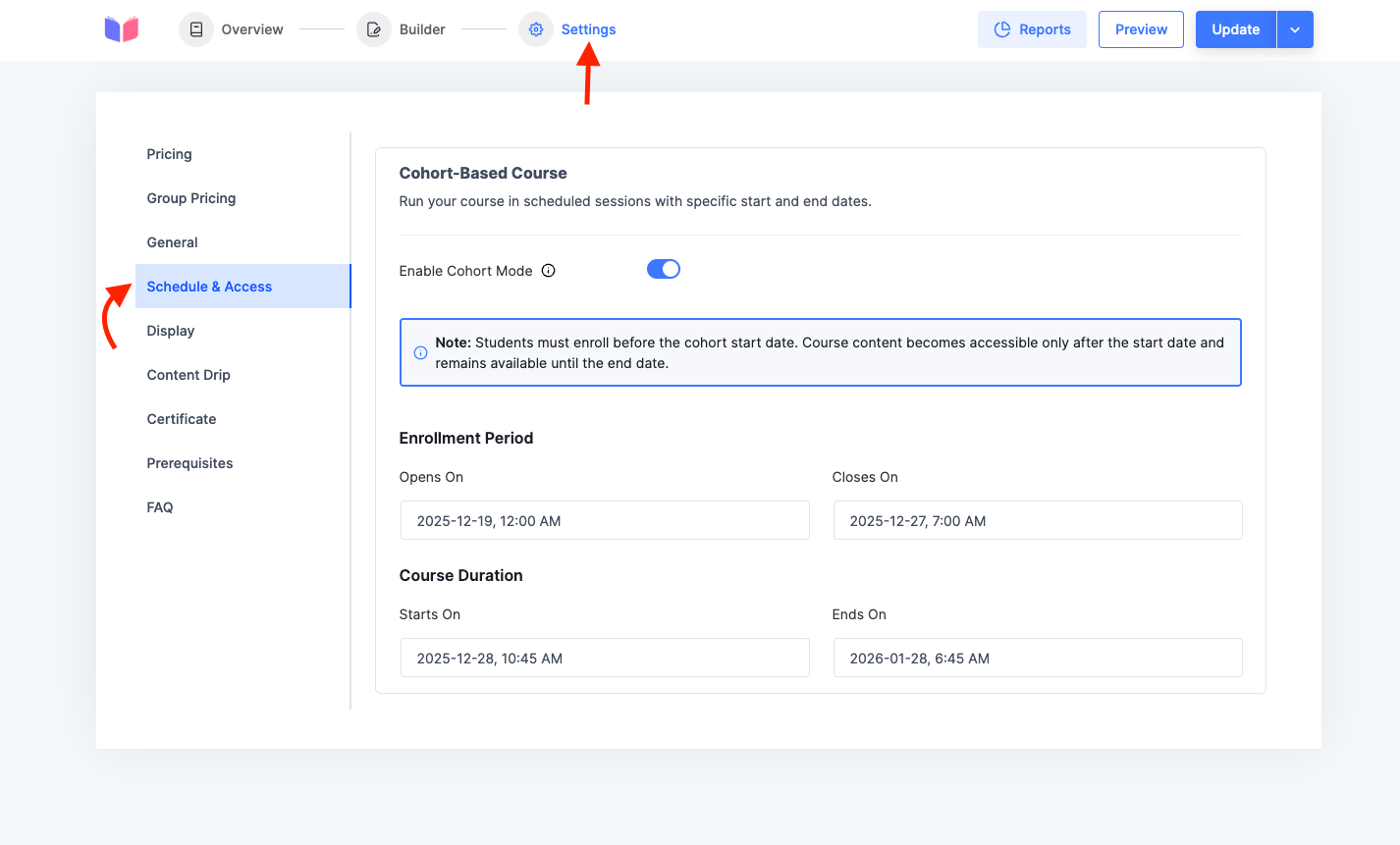Screen dimensions: 1400x845
Task: Open the FAQ settings section
Action: (x=242, y=507)
